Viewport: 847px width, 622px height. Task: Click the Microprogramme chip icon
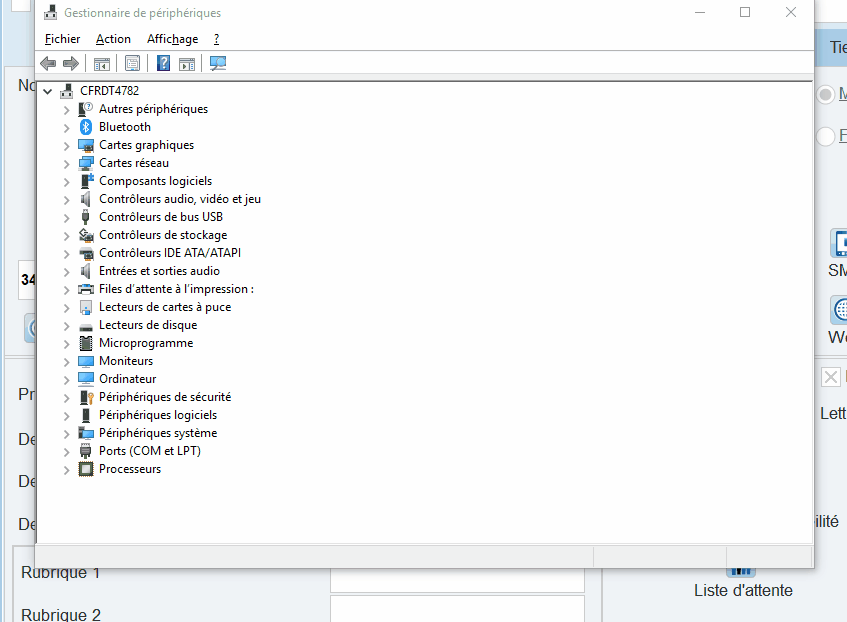(x=86, y=343)
